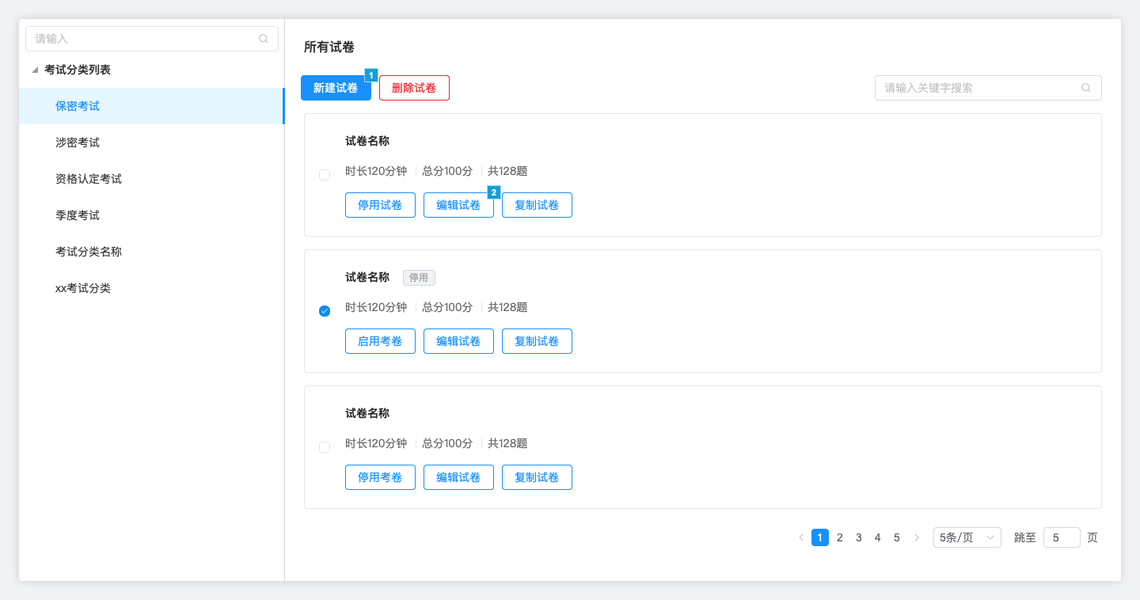Click the blue badge numbered 1
The width and height of the screenshot is (1140, 600).
(371, 75)
